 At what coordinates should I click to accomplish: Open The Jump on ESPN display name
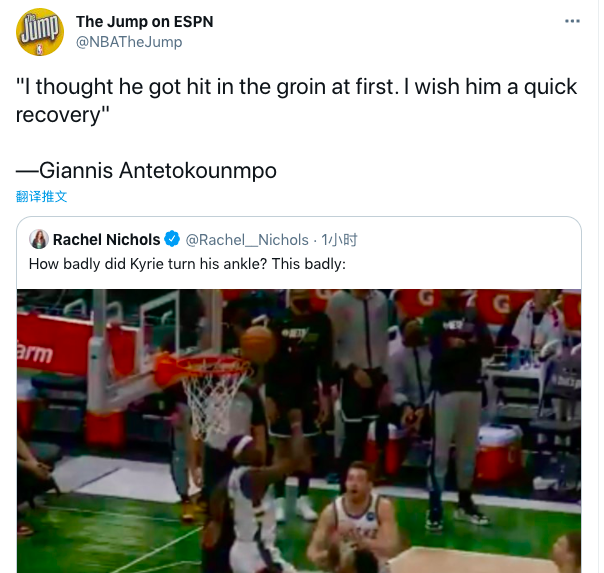[x=144, y=21]
